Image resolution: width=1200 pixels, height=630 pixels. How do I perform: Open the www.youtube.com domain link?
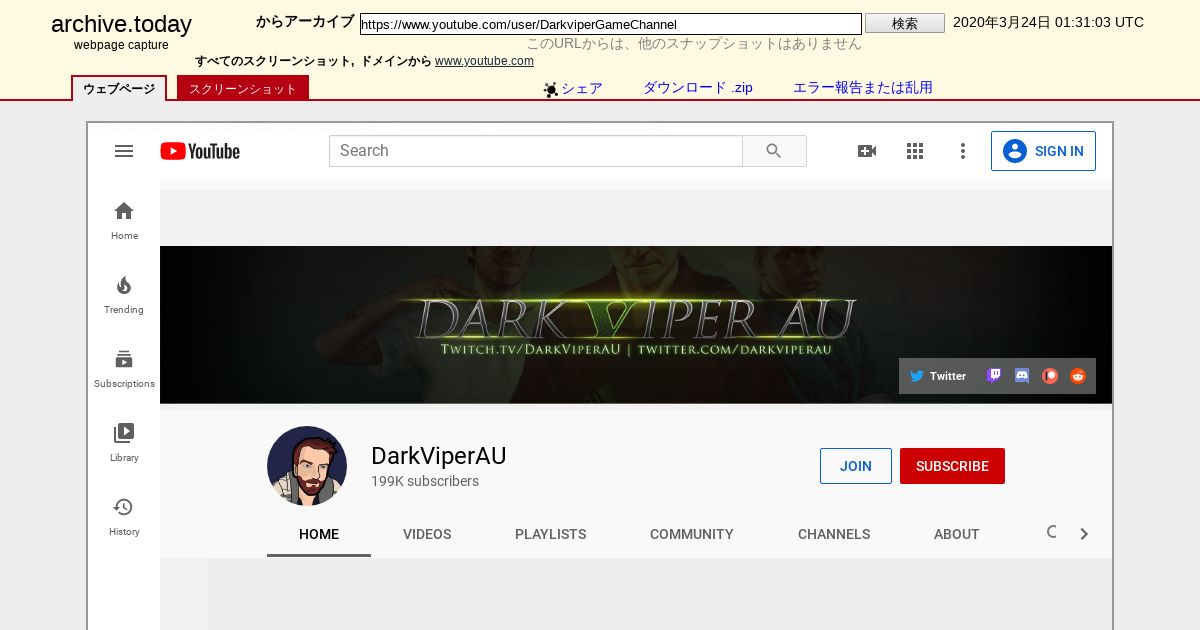[x=484, y=61]
